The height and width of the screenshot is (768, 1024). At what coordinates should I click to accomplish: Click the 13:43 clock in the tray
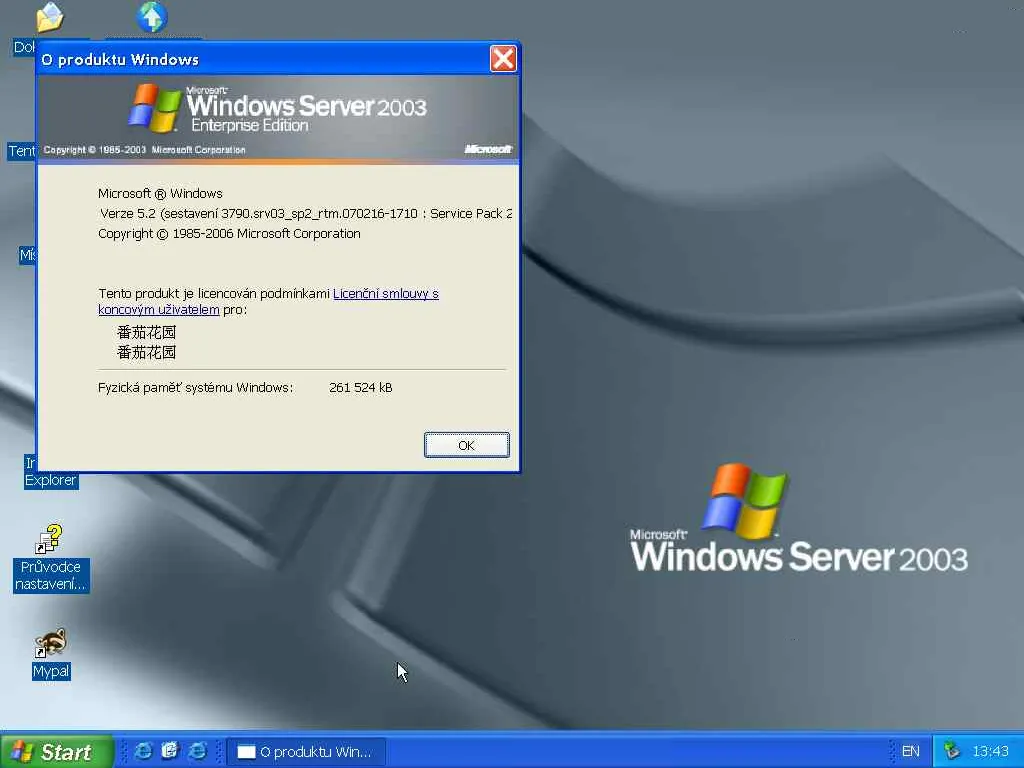tap(990, 752)
